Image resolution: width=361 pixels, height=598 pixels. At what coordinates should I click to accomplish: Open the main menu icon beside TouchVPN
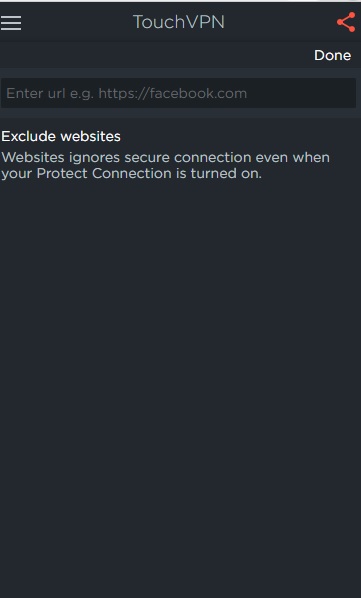[x=11, y=23]
